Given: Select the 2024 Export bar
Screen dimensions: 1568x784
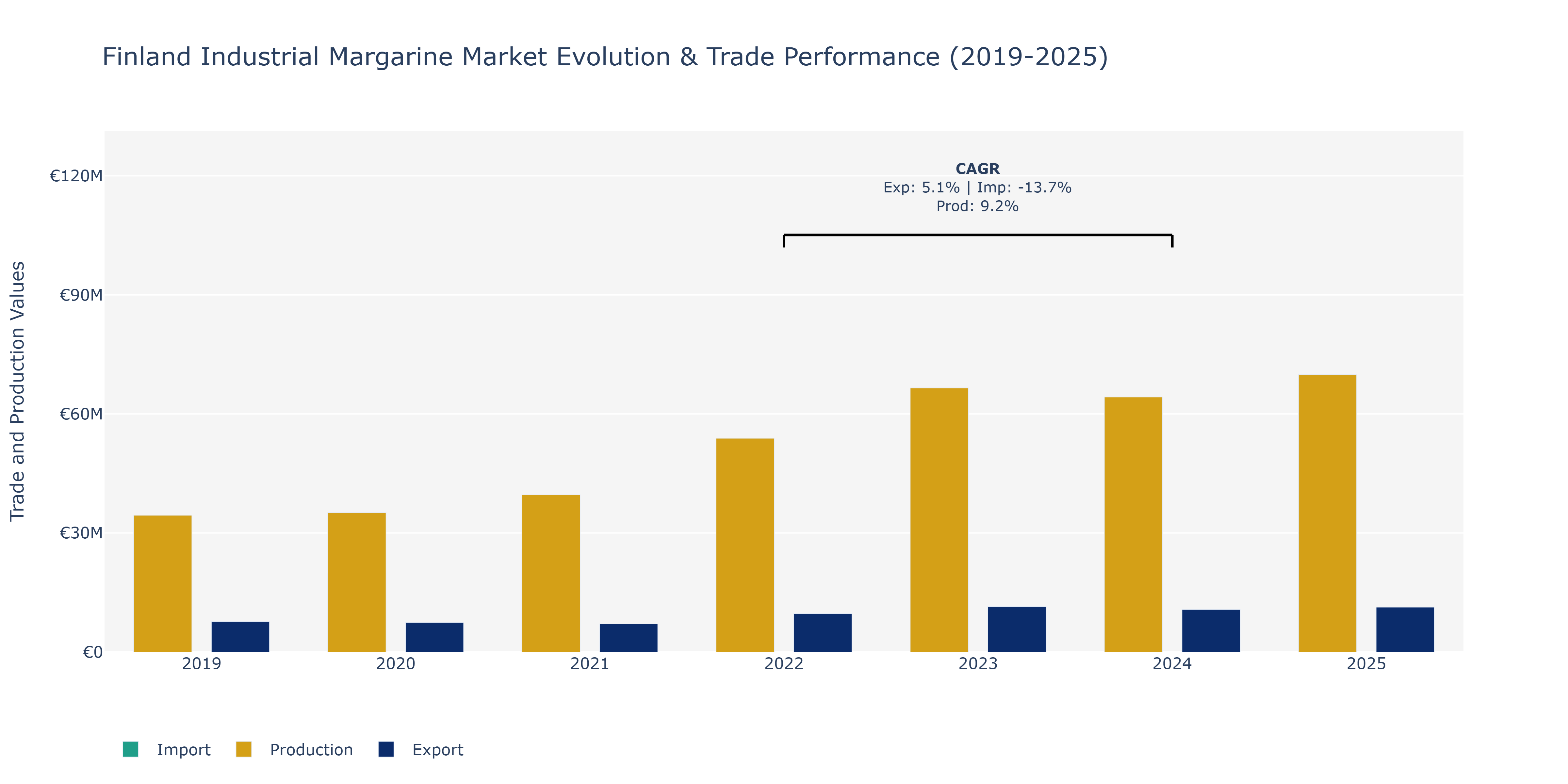Looking at the screenshot, I should tap(1211, 630).
